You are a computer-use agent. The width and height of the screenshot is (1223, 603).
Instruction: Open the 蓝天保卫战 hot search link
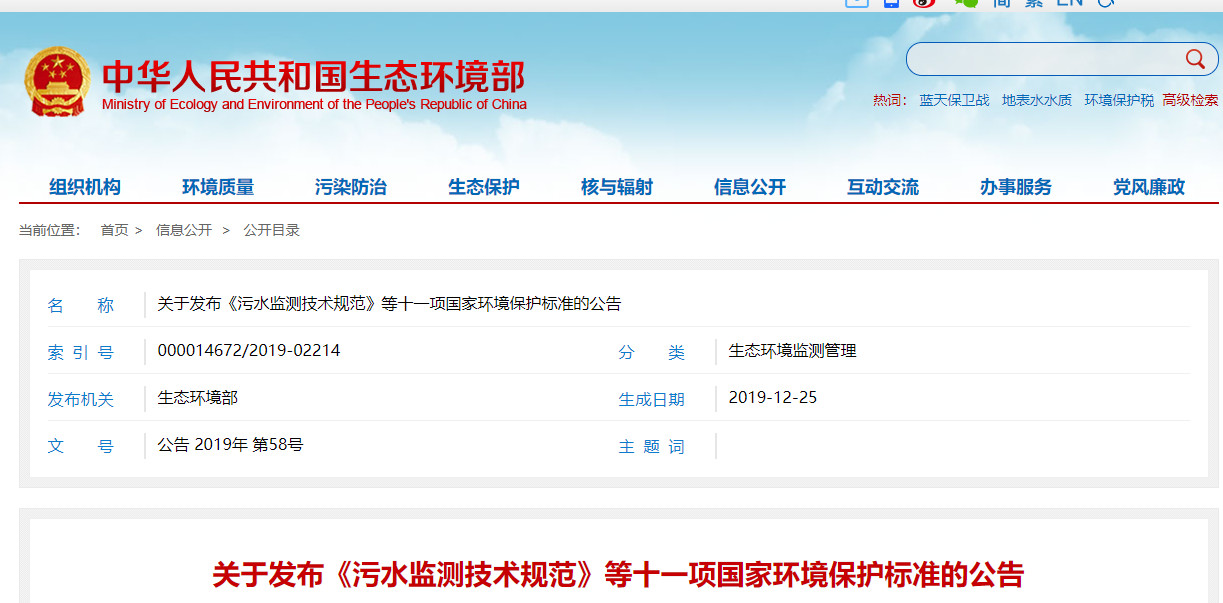click(955, 100)
